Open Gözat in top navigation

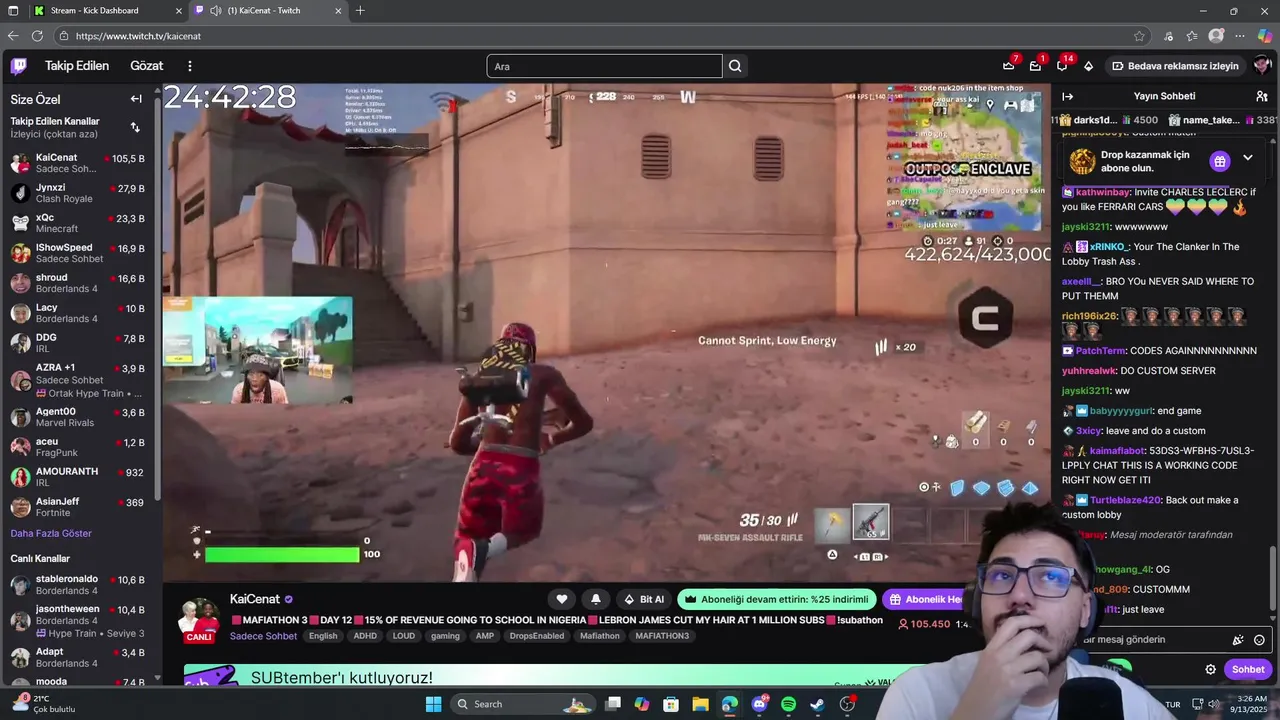[147, 66]
